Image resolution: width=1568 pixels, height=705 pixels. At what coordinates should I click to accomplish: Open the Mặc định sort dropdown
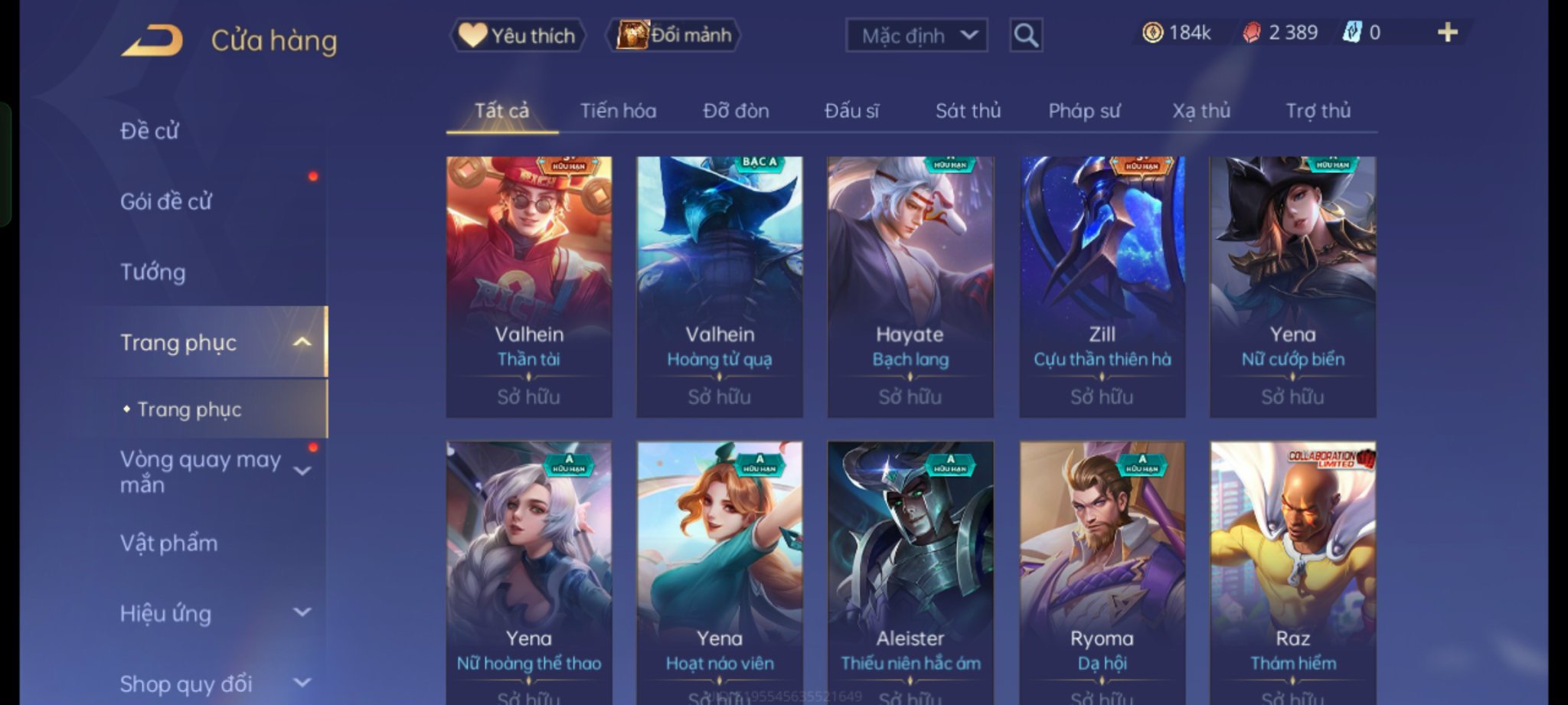(916, 35)
